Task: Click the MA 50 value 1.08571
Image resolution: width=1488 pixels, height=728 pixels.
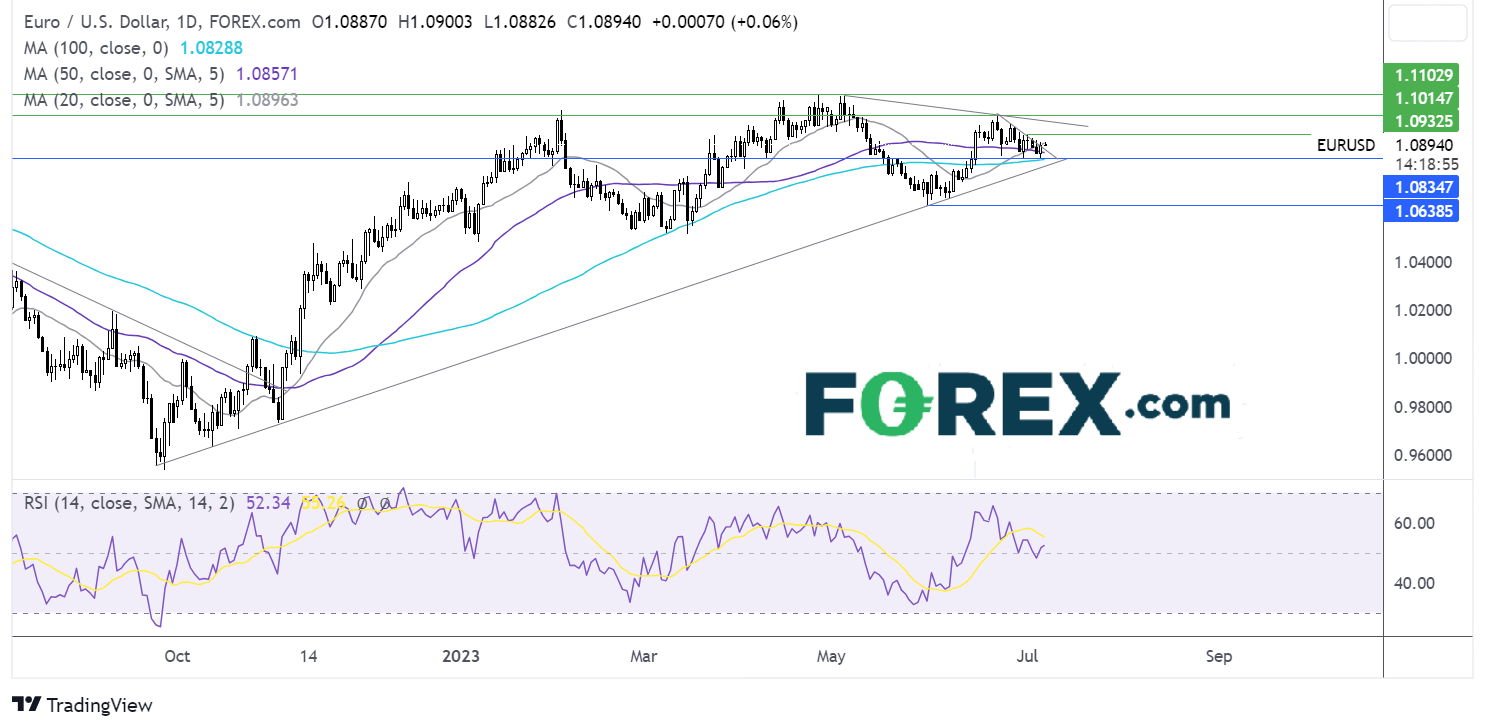Action: pyautogui.click(x=267, y=74)
